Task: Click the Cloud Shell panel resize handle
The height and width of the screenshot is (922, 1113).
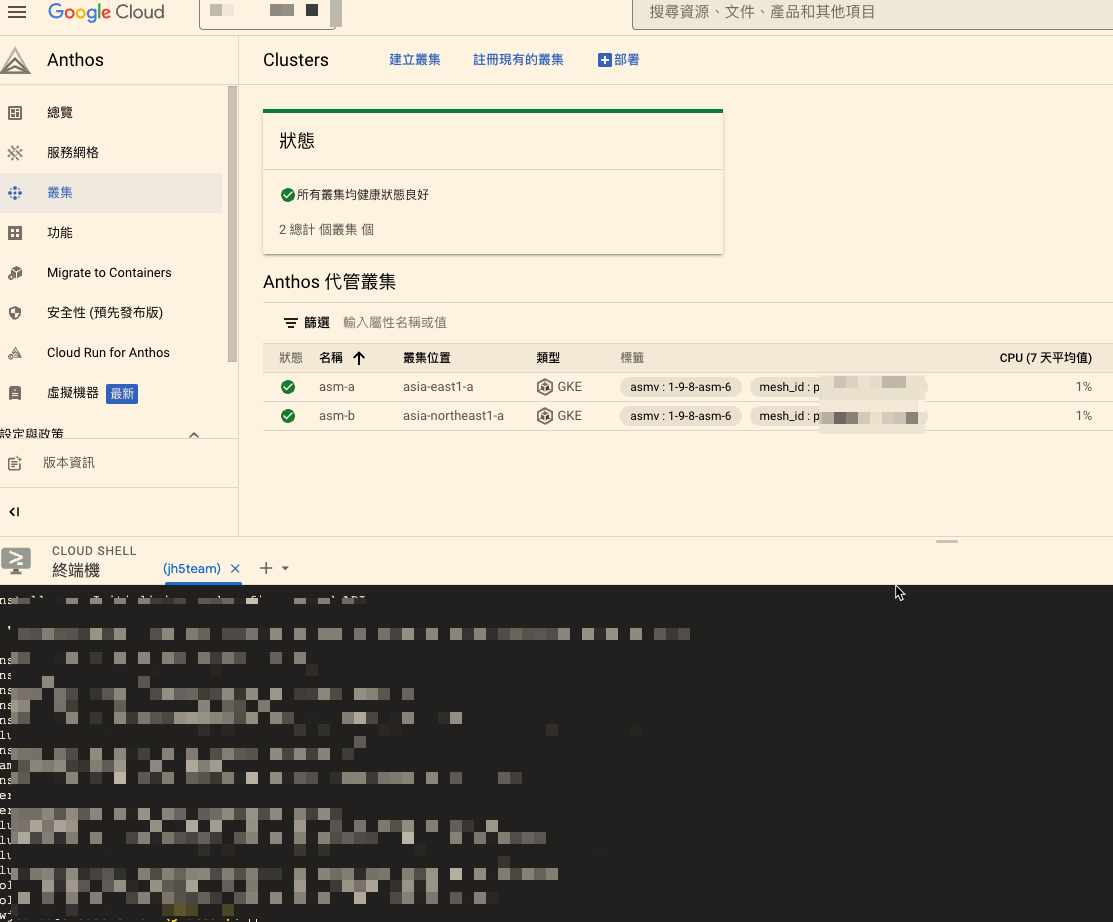Action: coord(947,542)
